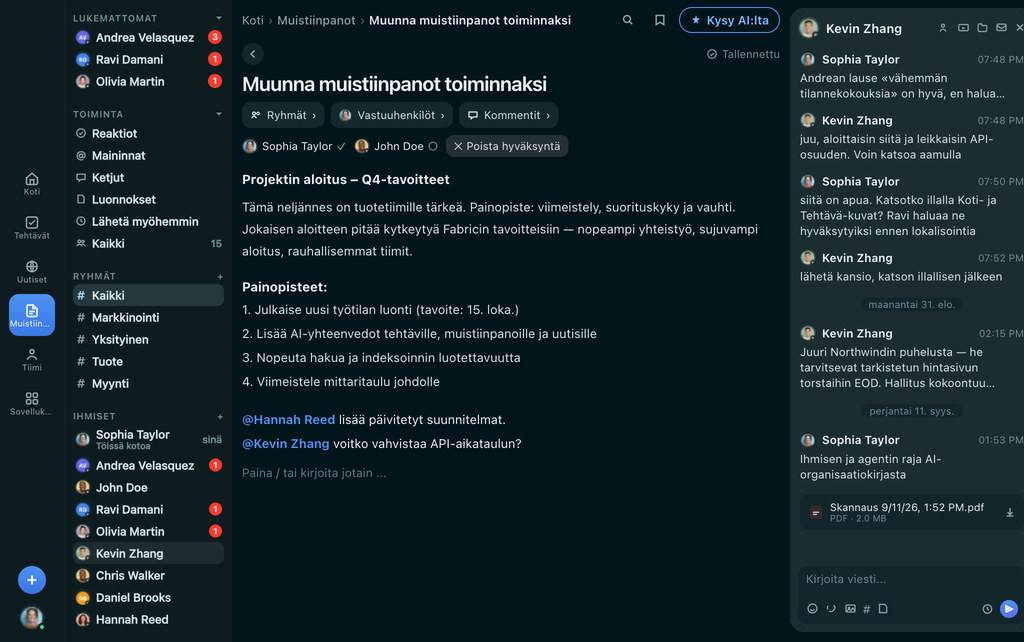
Task: Toggle John Doe's approval circle
Action: (433, 146)
